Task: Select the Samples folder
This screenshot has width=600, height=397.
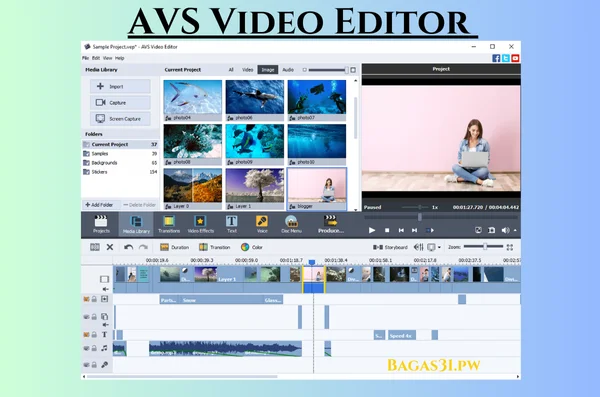Action: point(120,154)
